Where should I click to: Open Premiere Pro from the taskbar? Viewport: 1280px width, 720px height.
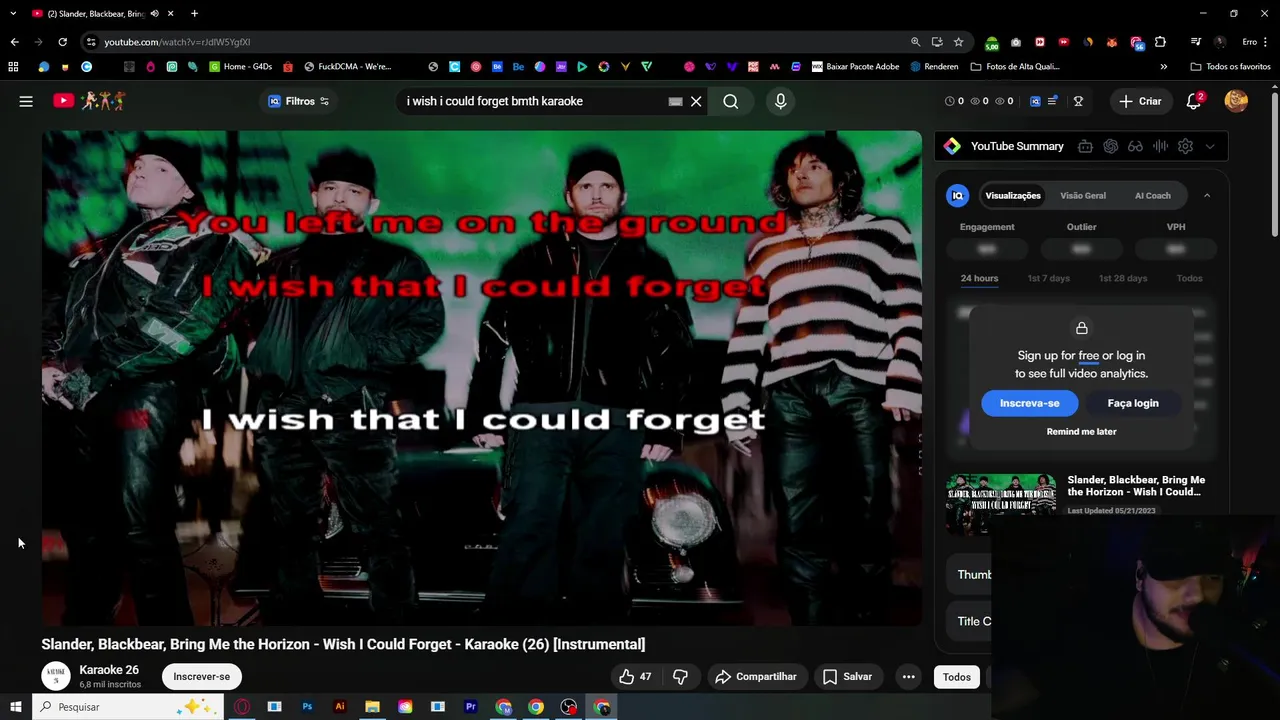pyautogui.click(x=470, y=707)
